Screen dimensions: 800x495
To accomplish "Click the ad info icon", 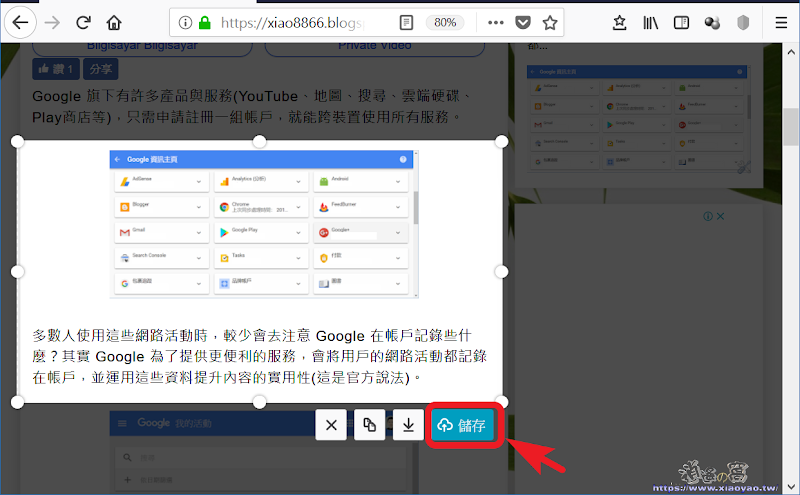I will [708, 216].
